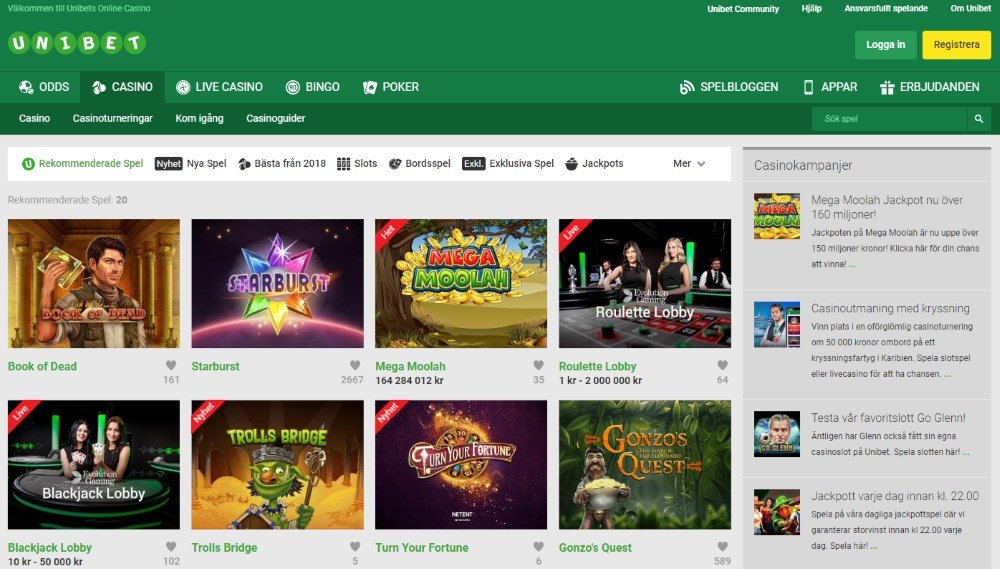Favorite Blackjack Lobby with heart icon

coord(171,547)
